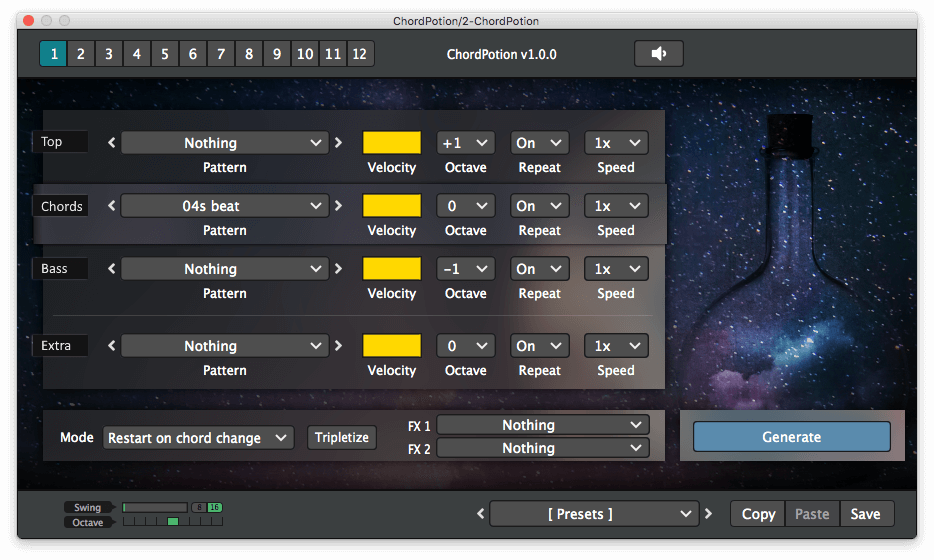Viewport: 934px width, 560px height.
Task: Open the Extra pattern dropdown
Action: click(225, 346)
